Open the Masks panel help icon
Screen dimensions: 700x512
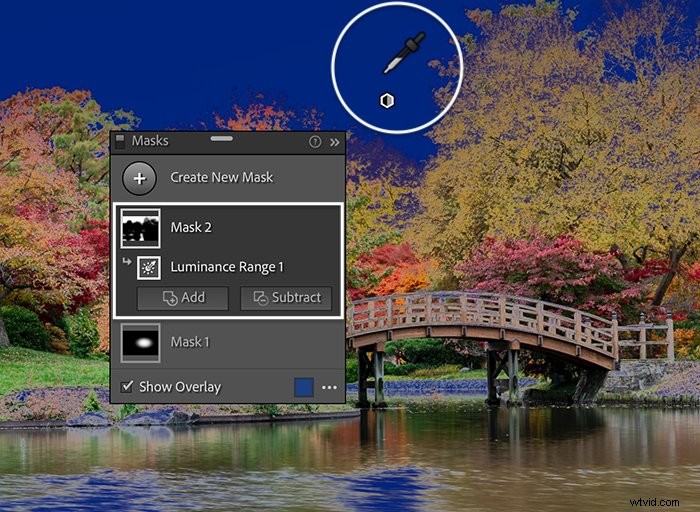[x=315, y=142]
